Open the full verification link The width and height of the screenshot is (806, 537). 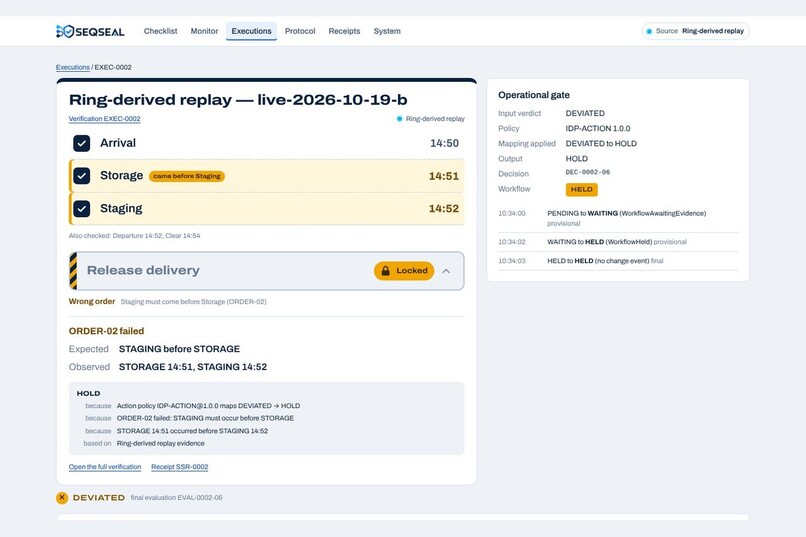point(105,467)
